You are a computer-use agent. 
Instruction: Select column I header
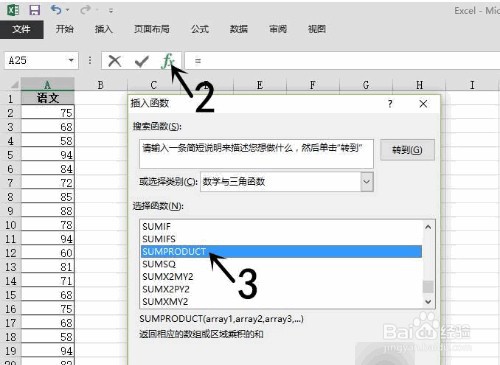click(472, 85)
